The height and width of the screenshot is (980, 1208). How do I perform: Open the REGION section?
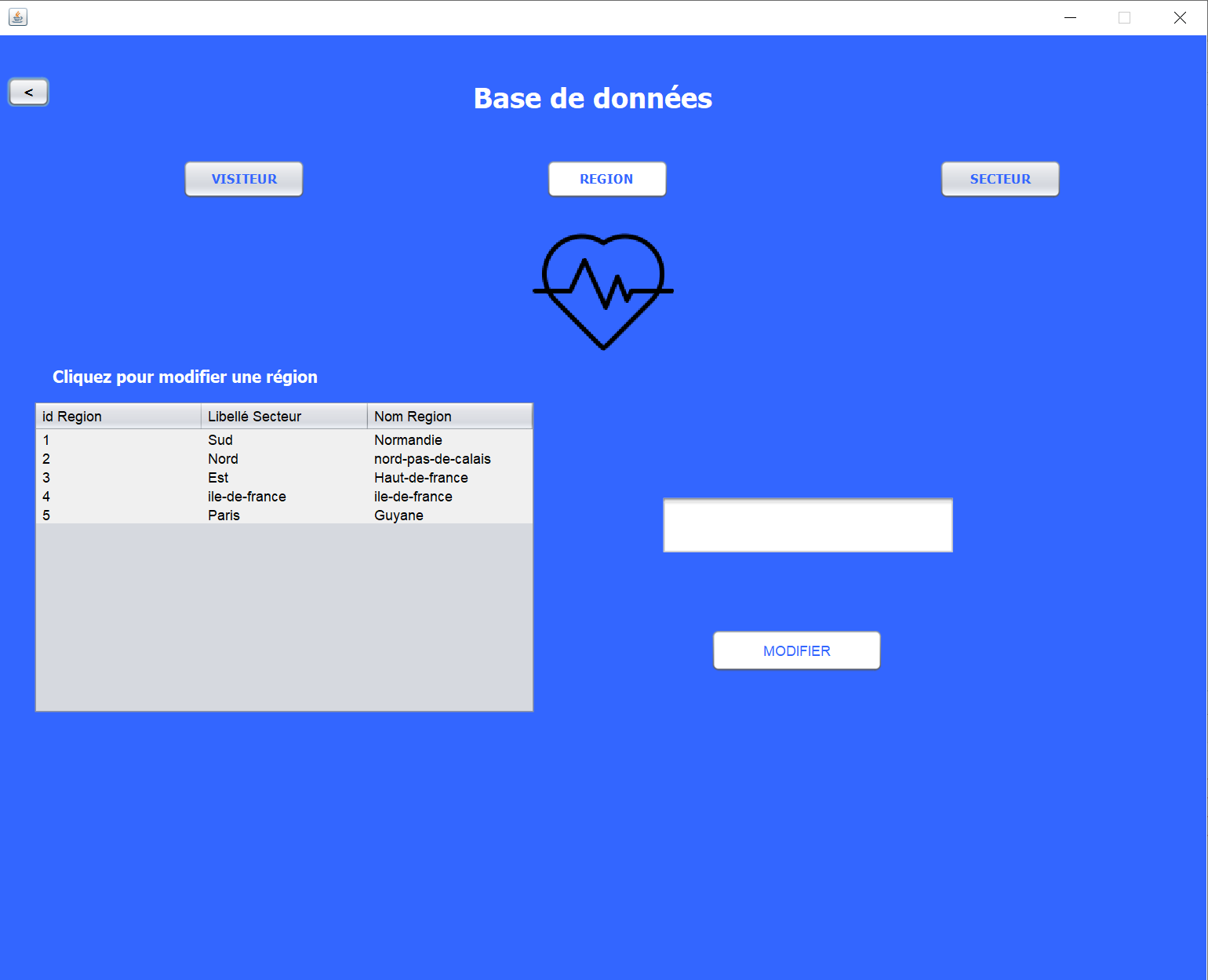pos(607,179)
